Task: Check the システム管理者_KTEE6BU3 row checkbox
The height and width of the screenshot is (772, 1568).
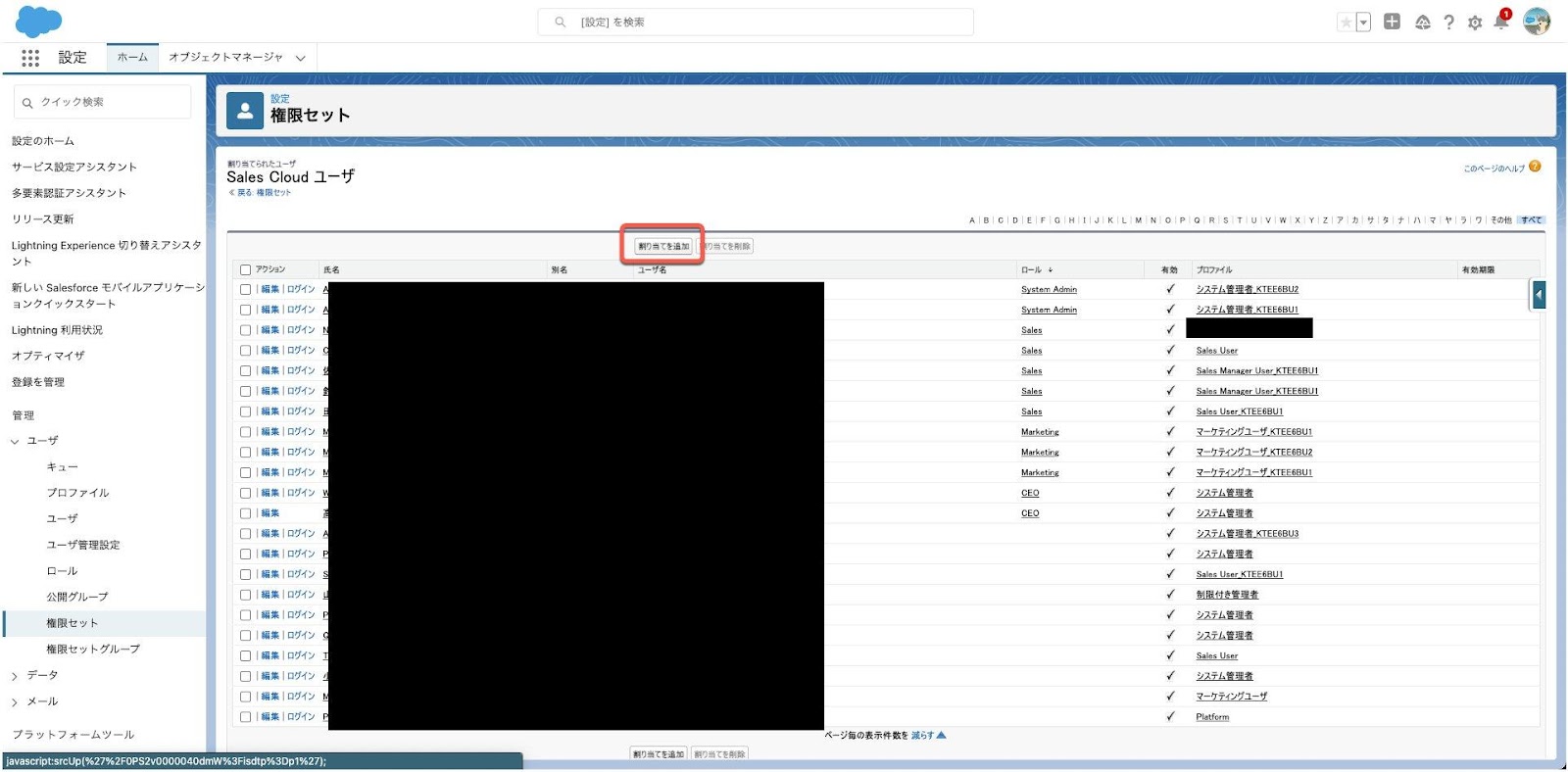Action: point(246,534)
